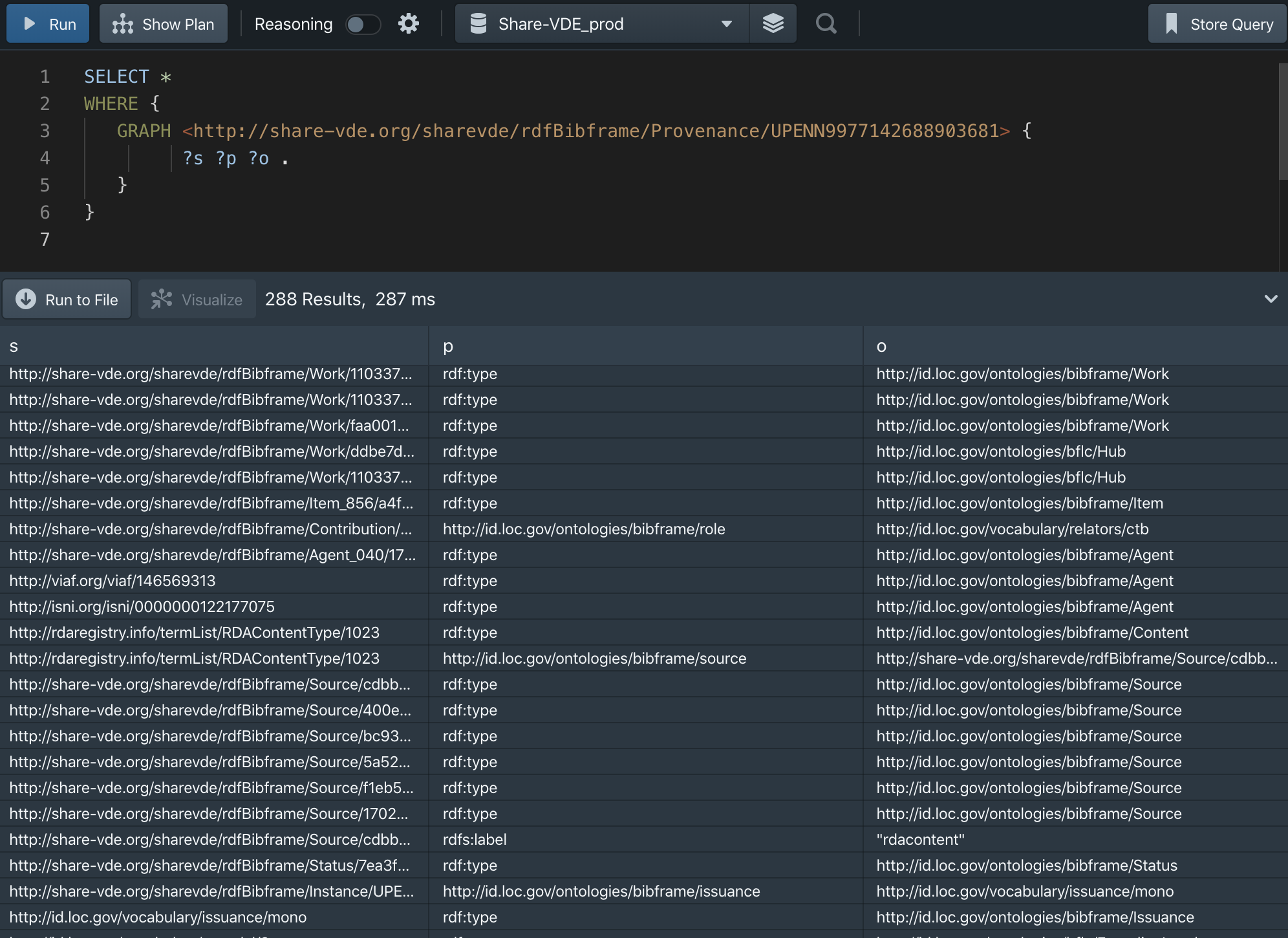The height and width of the screenshot is (938, 1288).
Task: Open search with the magnifier icon
Action: pos(825,23)
